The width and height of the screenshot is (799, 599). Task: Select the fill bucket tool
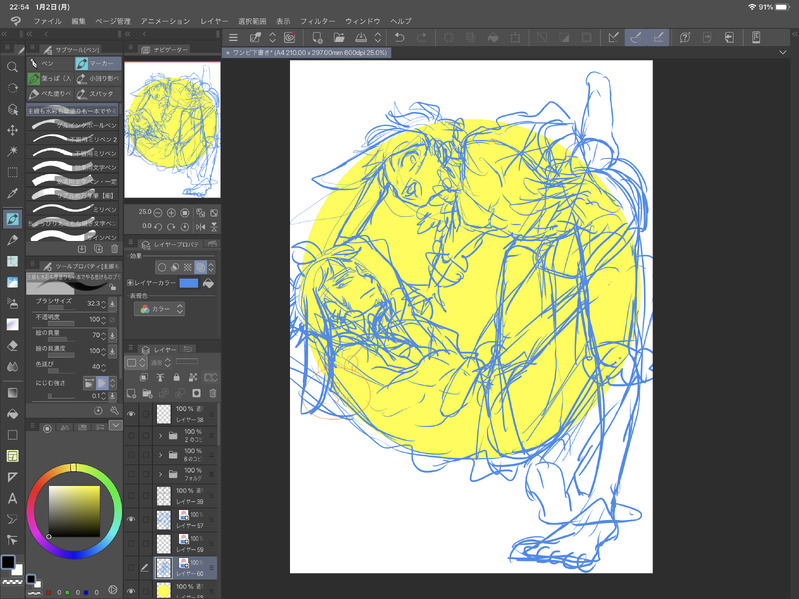pyautogui.click(x=12, y=414)
